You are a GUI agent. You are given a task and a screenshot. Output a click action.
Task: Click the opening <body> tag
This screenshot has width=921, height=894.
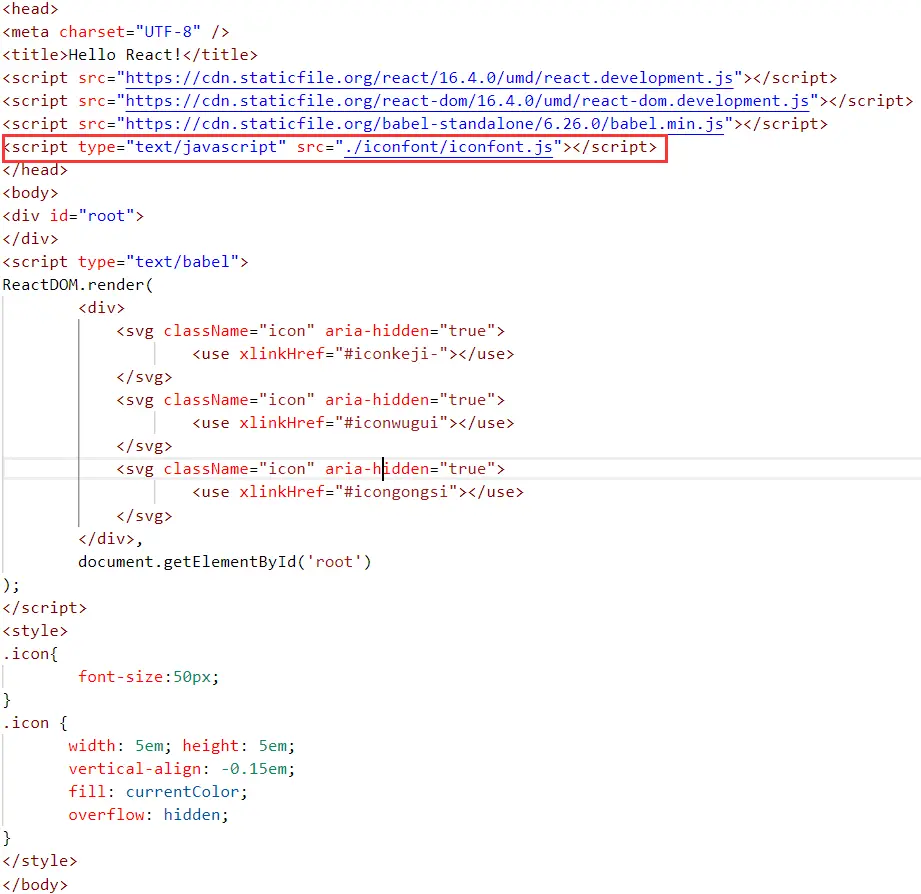pyautogui.click(x=31, y=193)
